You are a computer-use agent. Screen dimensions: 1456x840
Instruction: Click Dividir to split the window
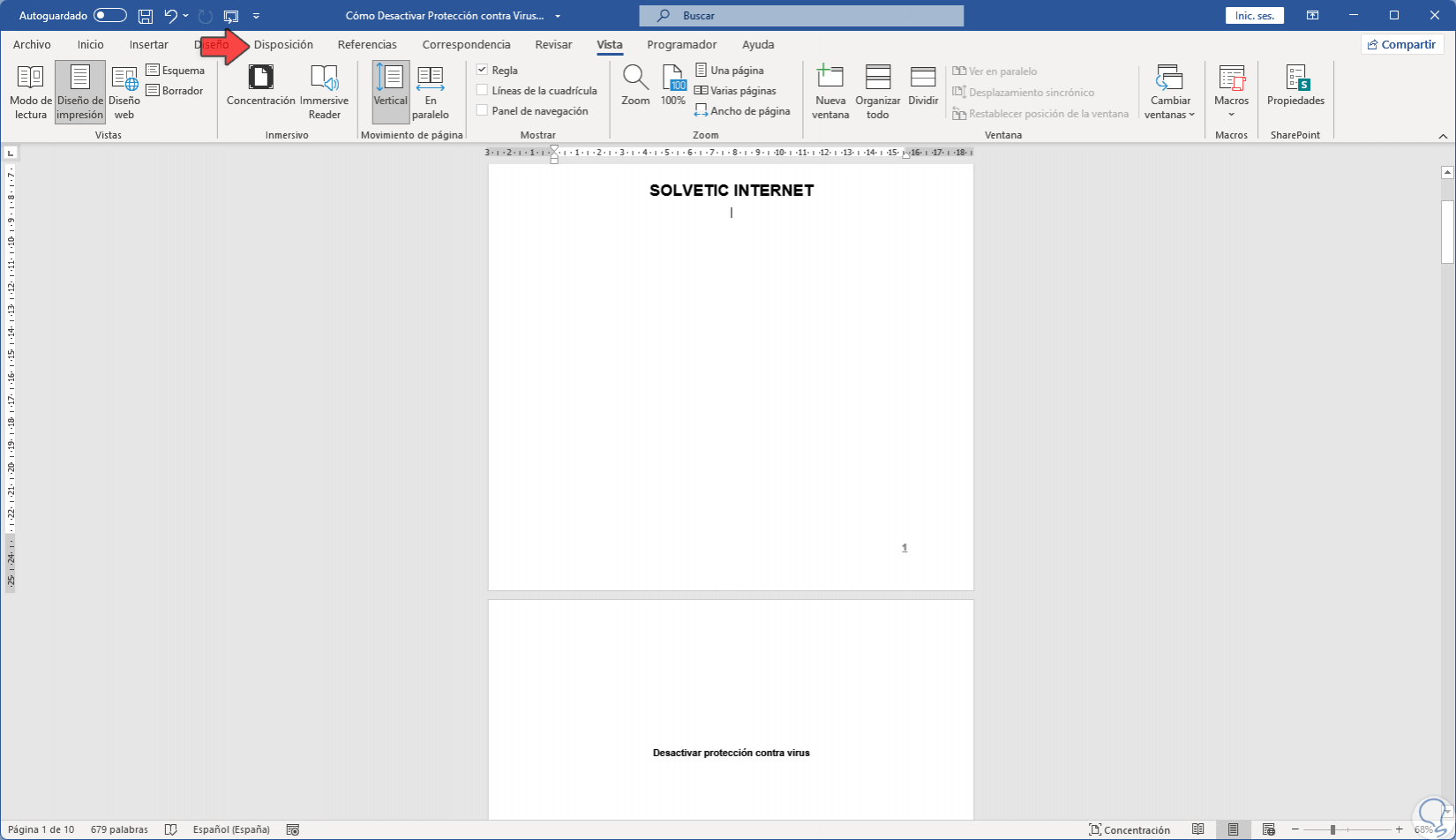coord(923,86)
